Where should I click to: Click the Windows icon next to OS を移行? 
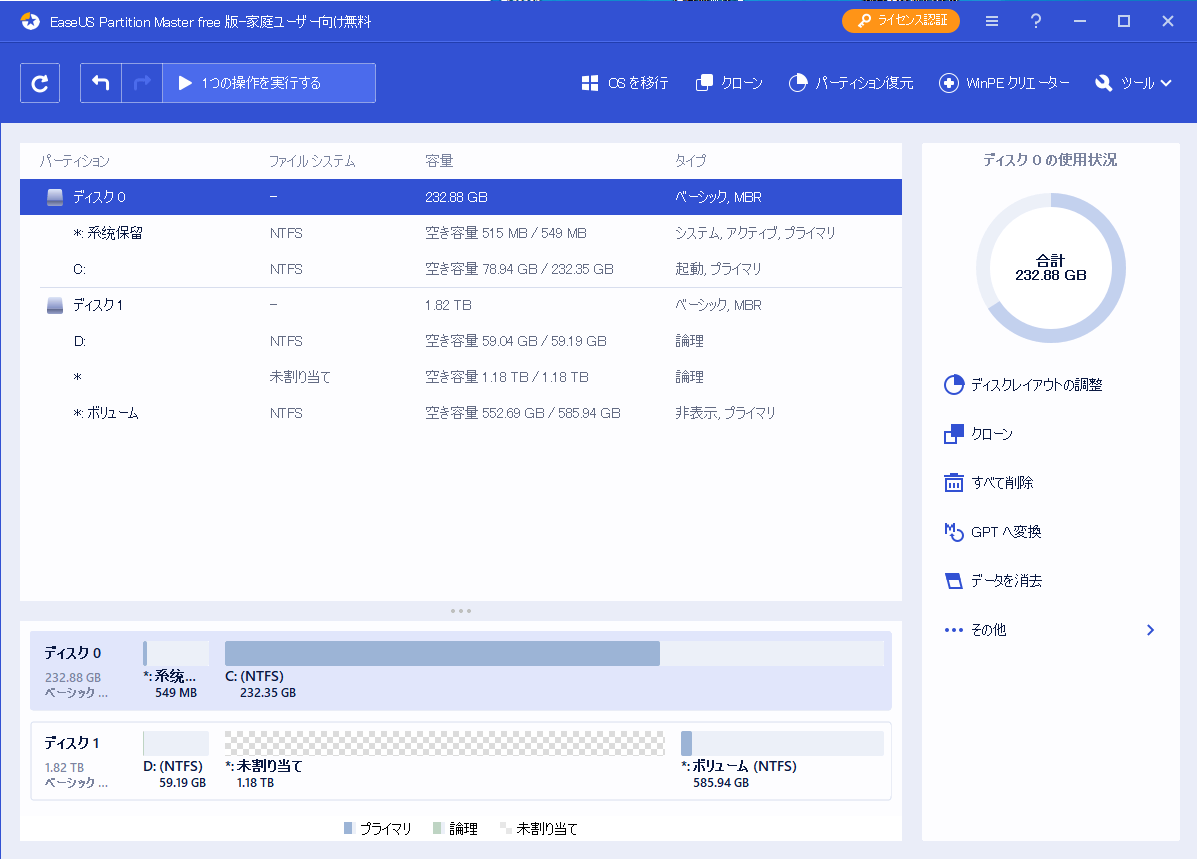pos(590,83)
